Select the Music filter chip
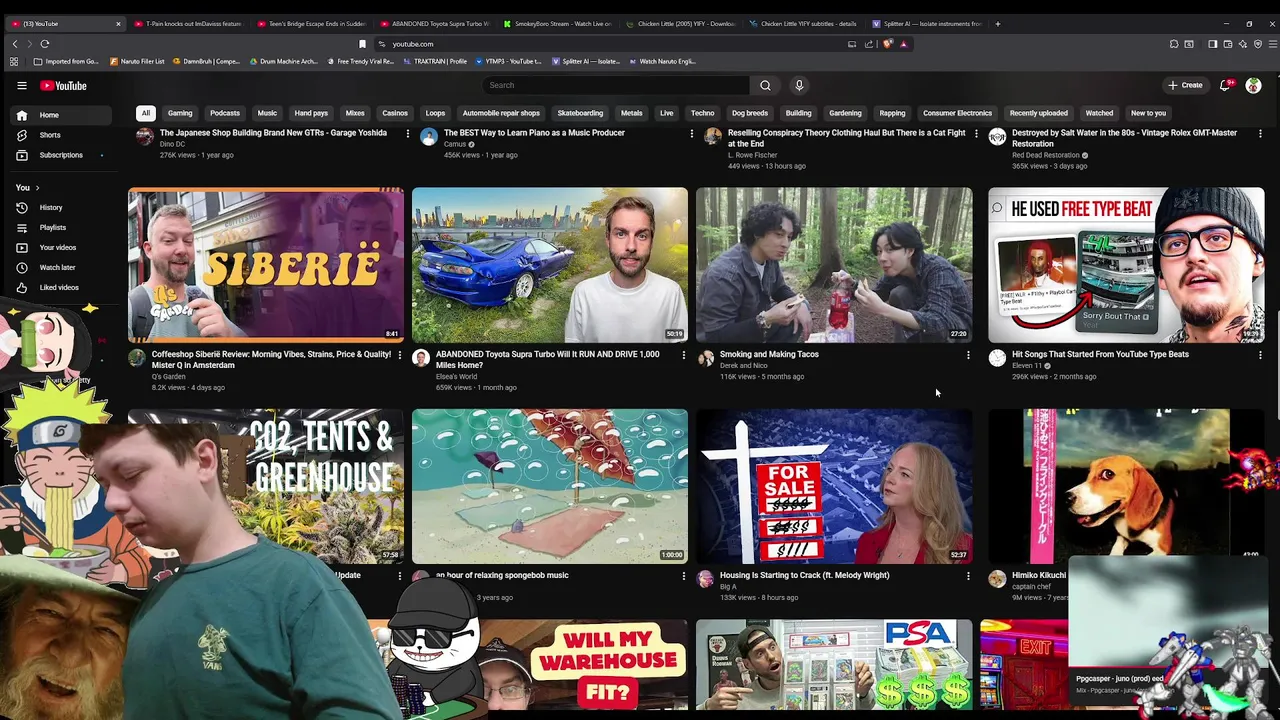1280x720 pixels. 267,113
